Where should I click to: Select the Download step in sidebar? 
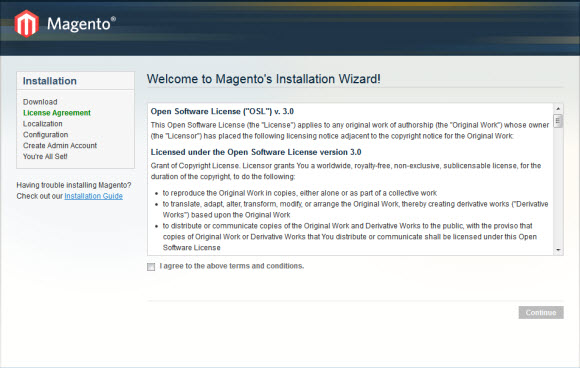(40, 102)
